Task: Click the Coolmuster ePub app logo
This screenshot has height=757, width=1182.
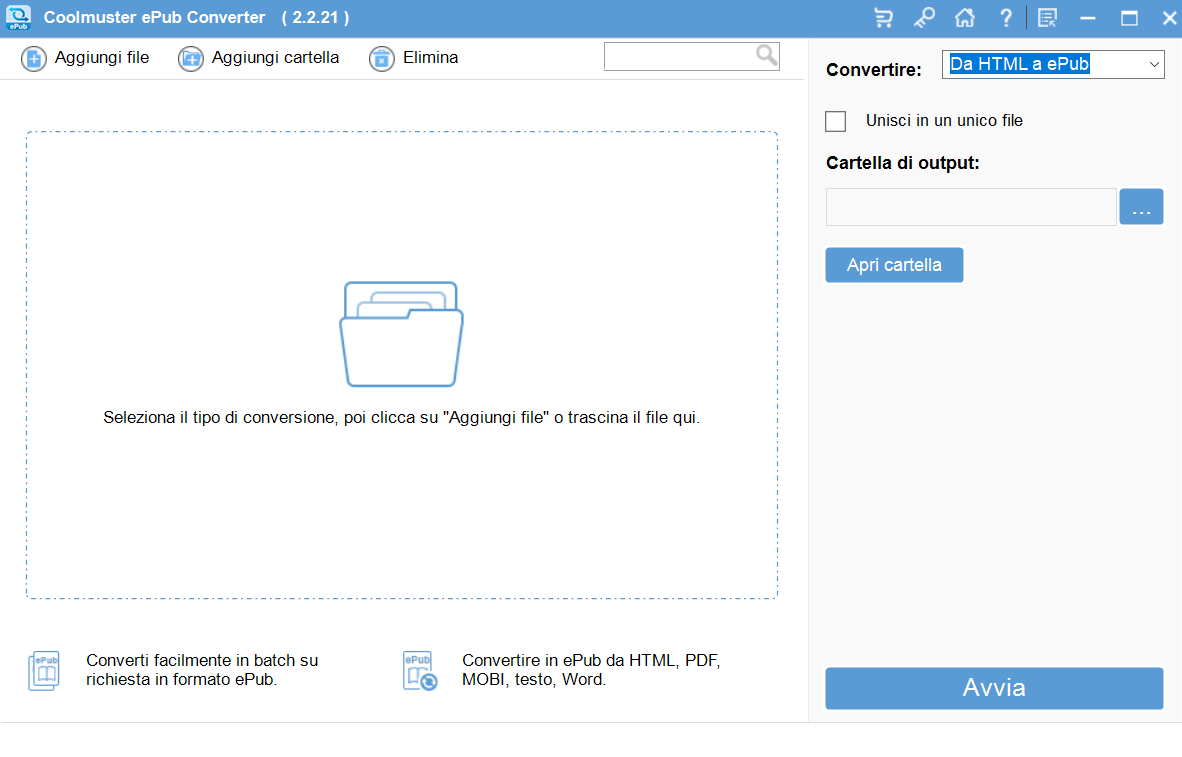Action: click(18, 17)
